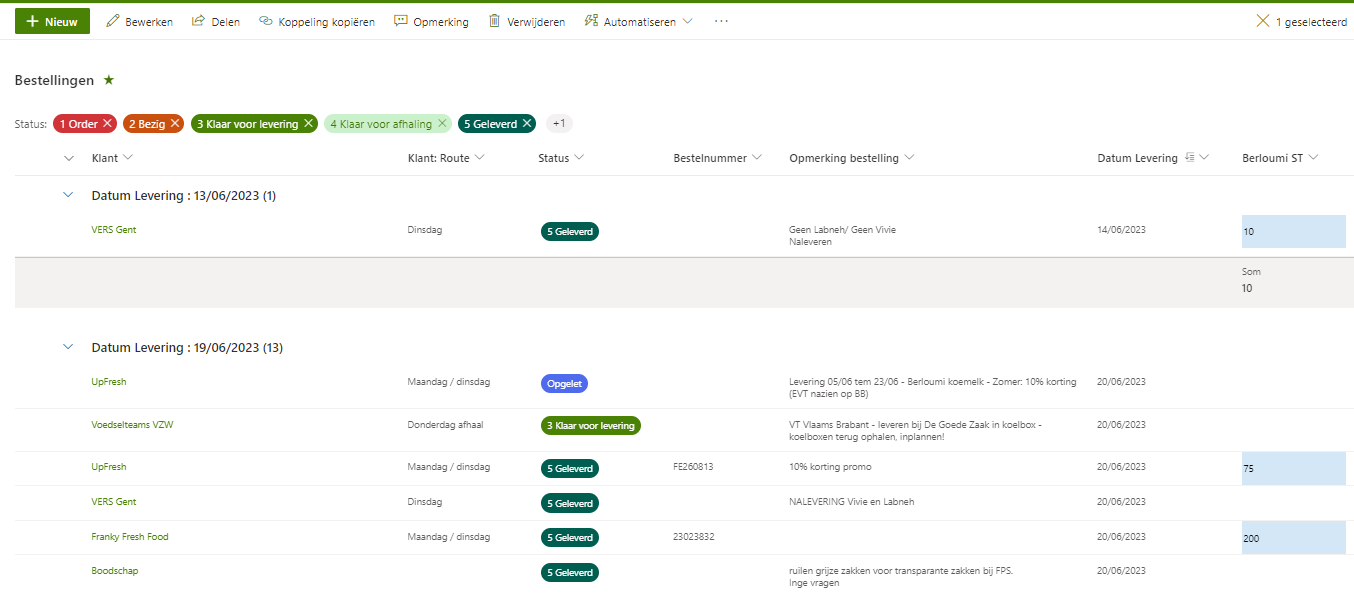Open the Automatiseren dropdown menu
The width and height of the screenshot is (1354, 594).
pyautogui.click(x=638, y=21)
